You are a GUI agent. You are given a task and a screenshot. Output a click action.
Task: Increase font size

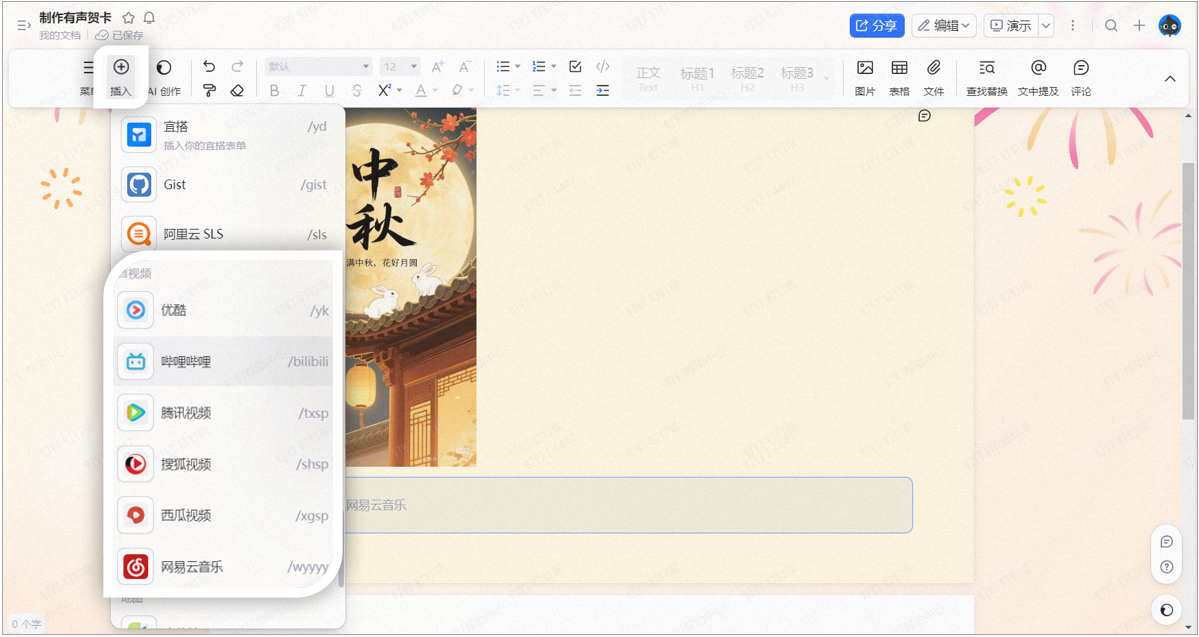pyautogui.click(x=437, y=67)
